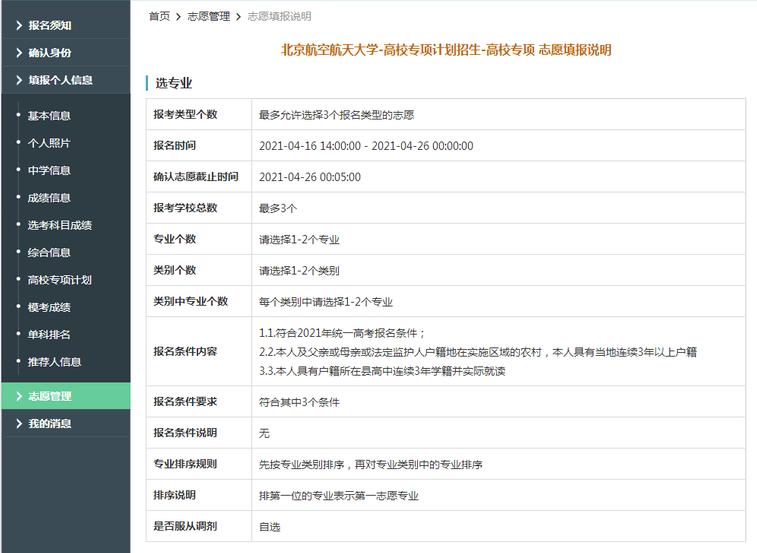Select 成绩信息 in the sidebar
This screenshot has width=757, height=553.
(49, 198)
